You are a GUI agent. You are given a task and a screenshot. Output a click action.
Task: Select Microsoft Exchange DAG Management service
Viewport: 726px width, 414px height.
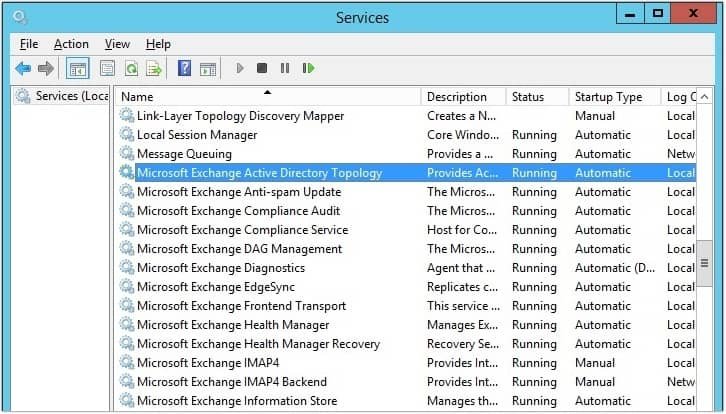pos(407,249)
